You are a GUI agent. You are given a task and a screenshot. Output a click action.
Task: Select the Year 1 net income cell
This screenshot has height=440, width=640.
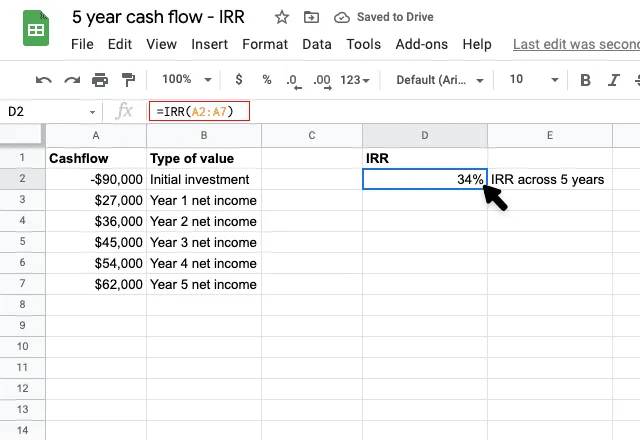click(x=204, y=200)
